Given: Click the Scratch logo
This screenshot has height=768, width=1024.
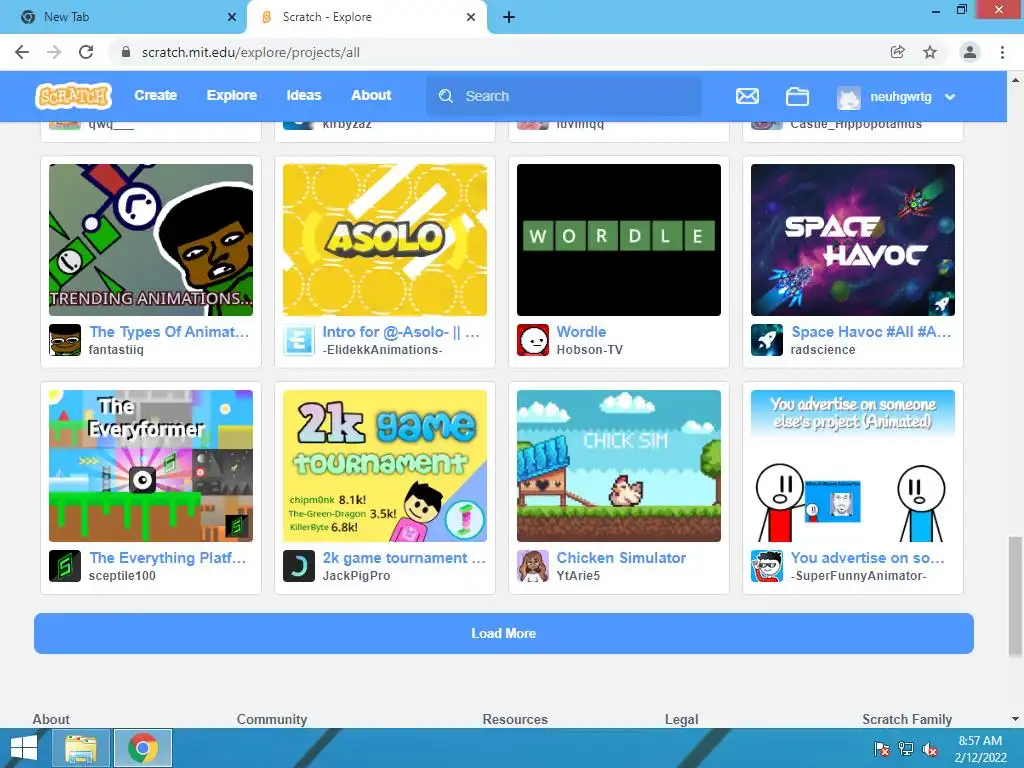Looking at the screenshot, I should [x=73, y=96].
